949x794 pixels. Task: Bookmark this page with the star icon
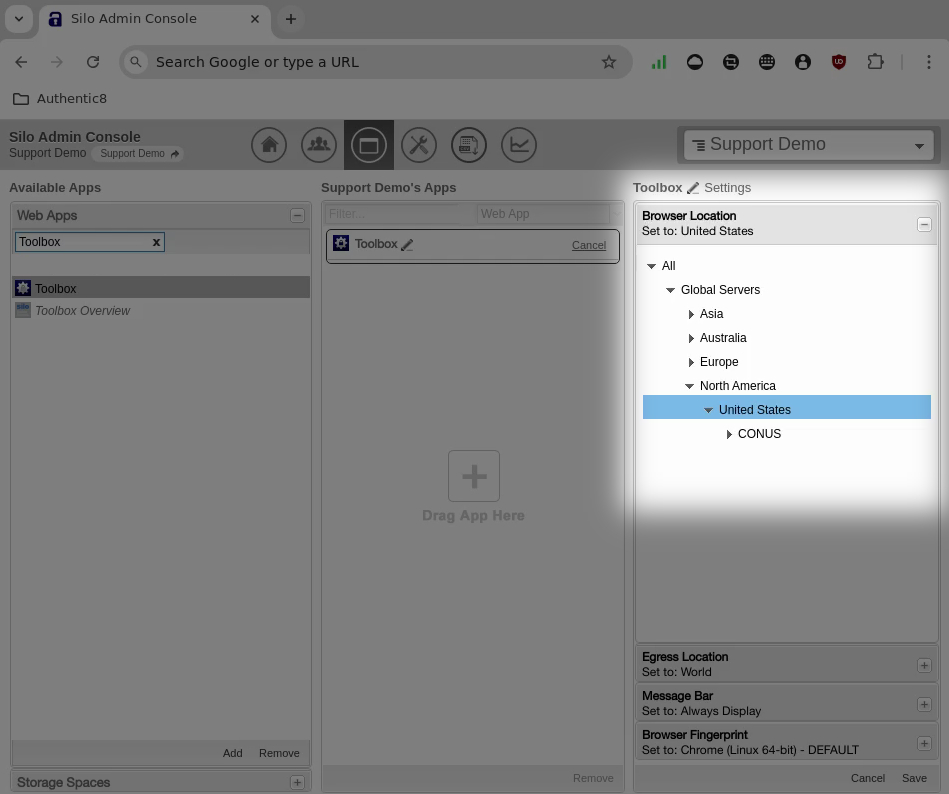[x=609, y=62]
